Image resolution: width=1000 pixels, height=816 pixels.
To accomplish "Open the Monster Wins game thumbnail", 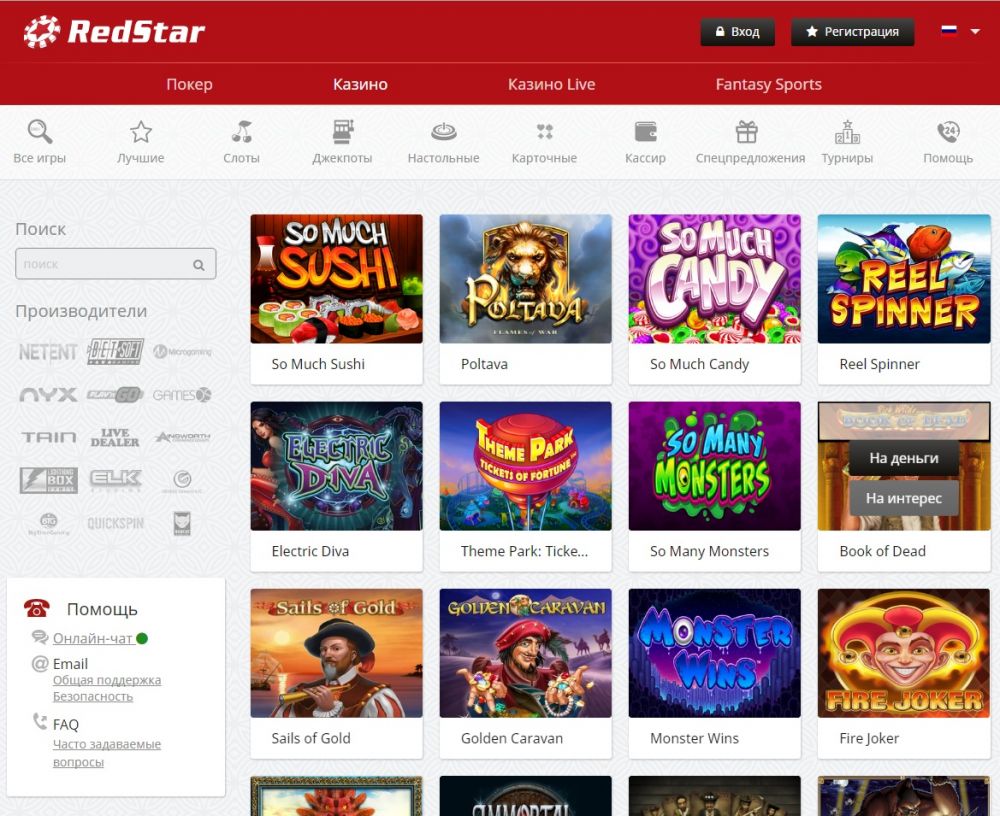I will (714, 653).
